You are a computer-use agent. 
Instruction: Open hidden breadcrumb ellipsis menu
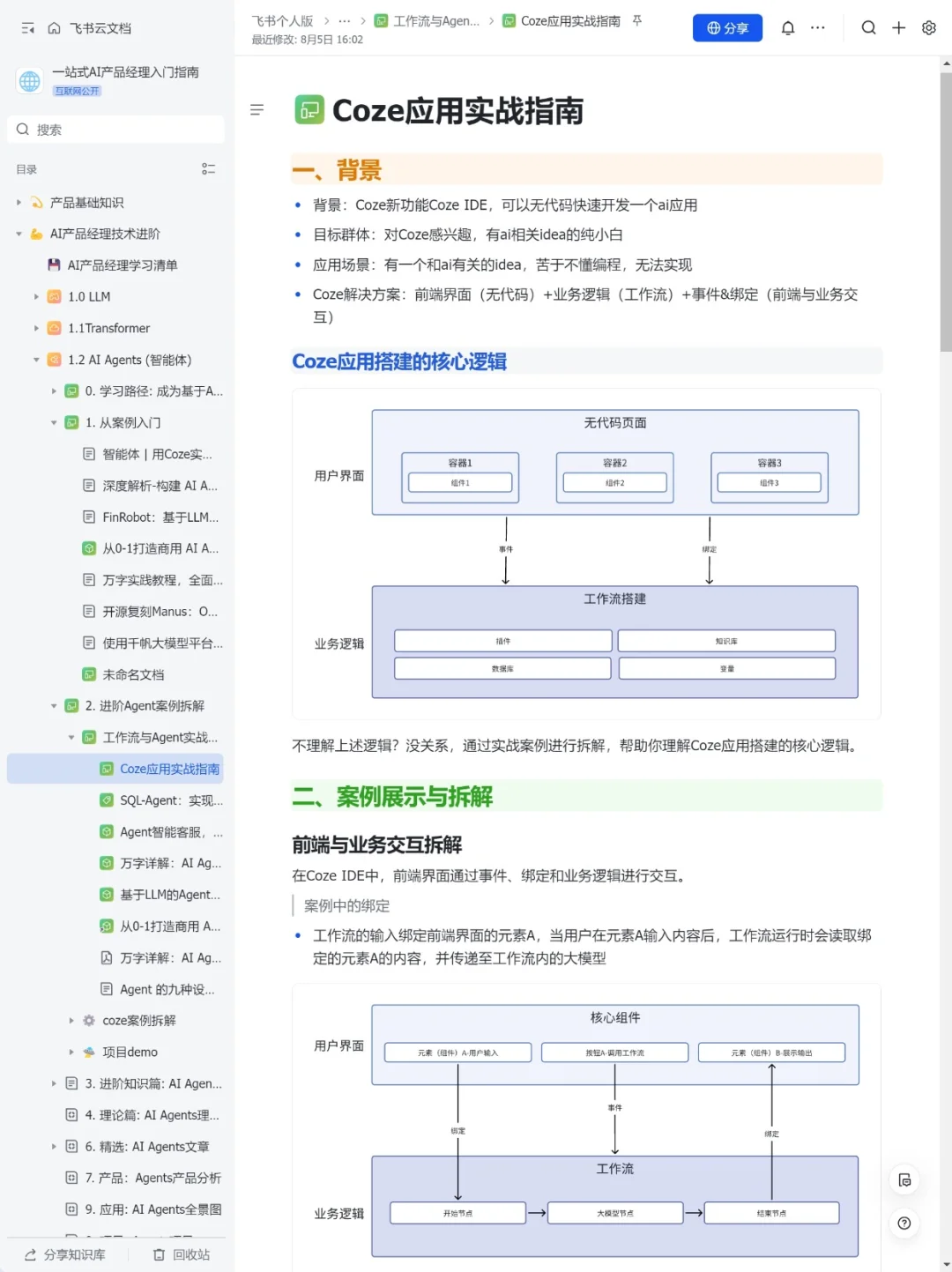tap(344, 20)
